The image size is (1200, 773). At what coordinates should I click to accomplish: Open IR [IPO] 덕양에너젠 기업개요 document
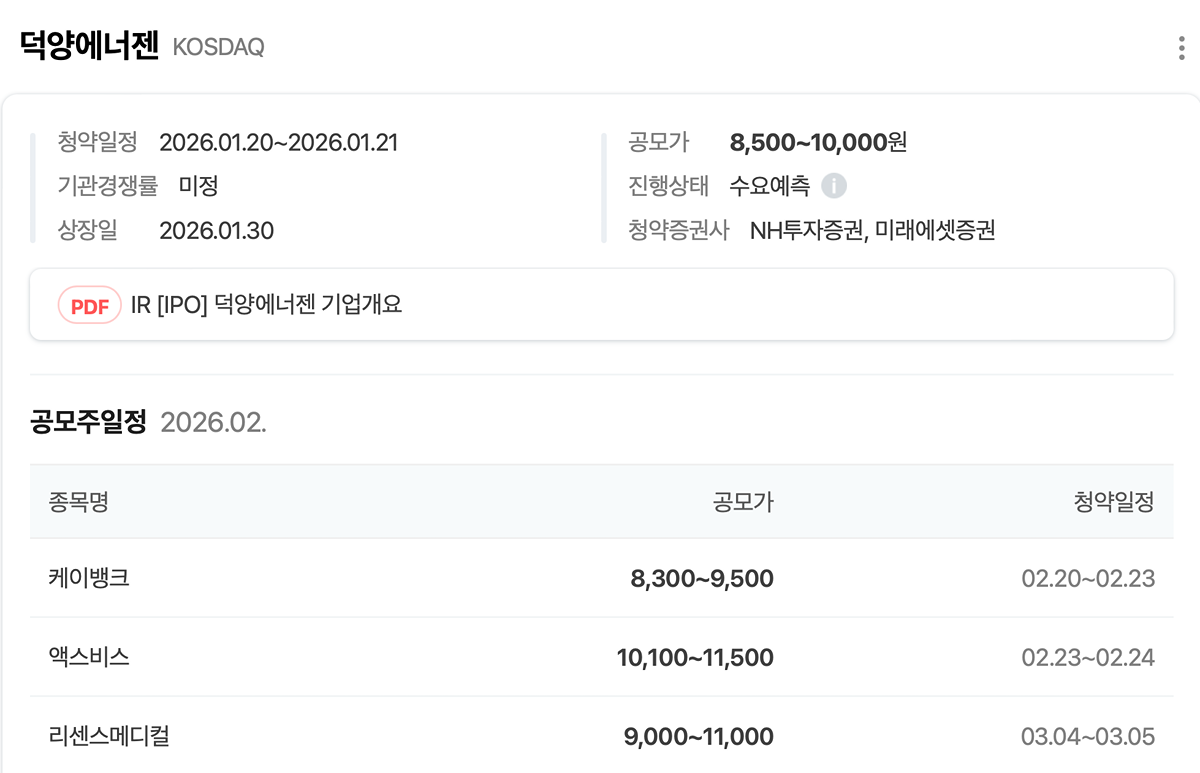click(266, 305)
